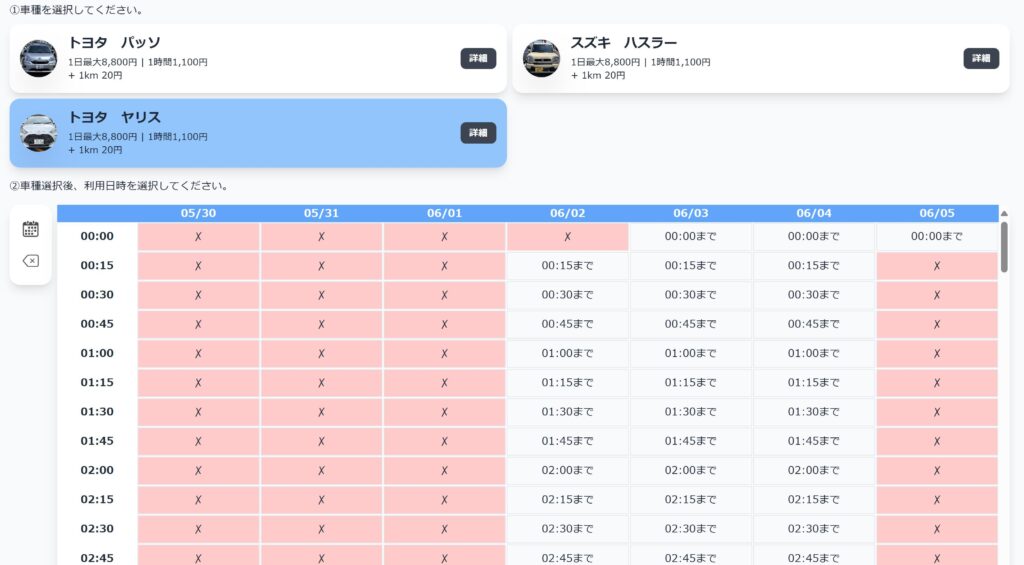Click the 06/02 date column header
The height and width of the screenshot is (565, 1024).
coord(568,214)
